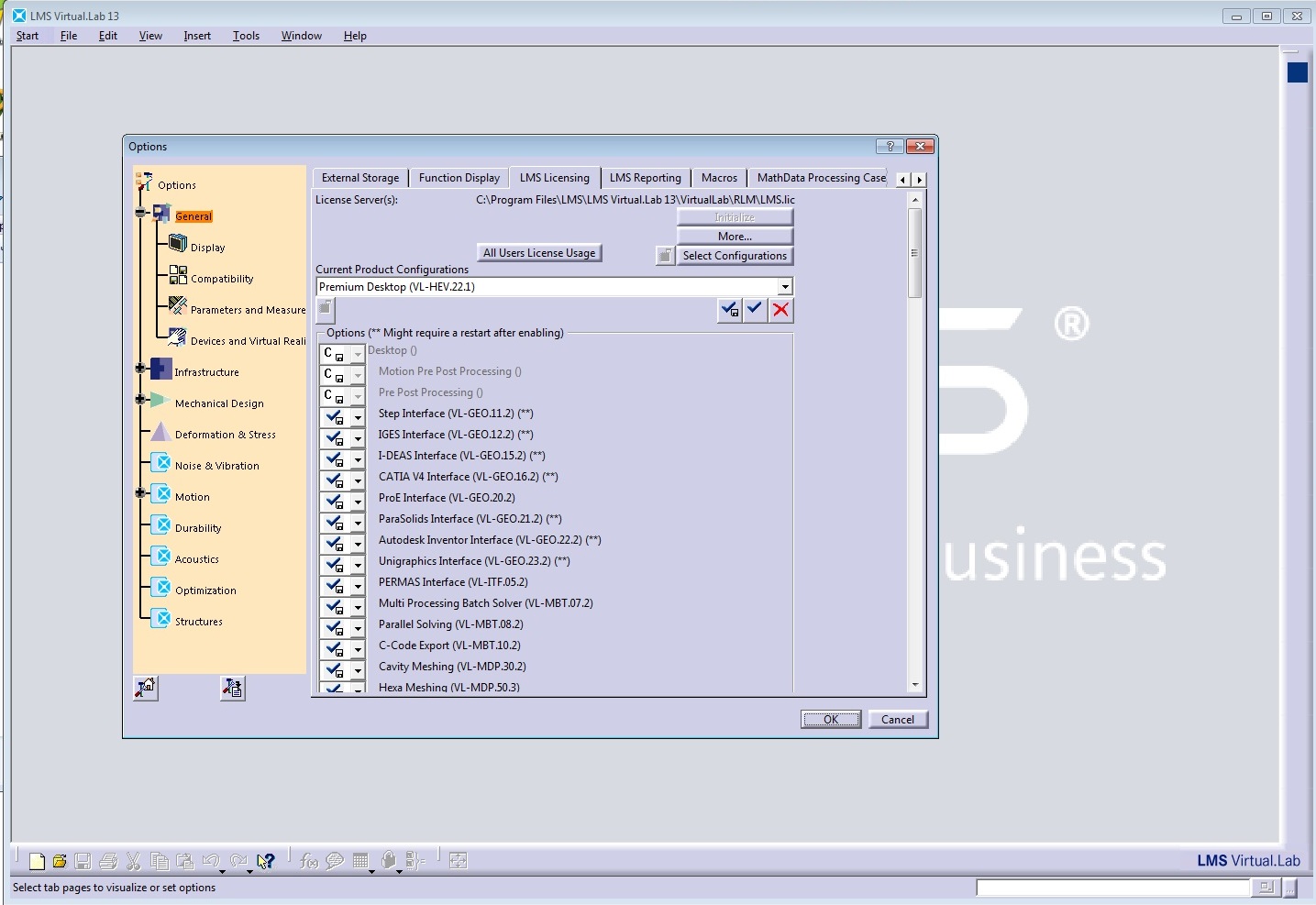
Task: Toggle PERMAS Interface license checkmark
Action: click(x=335, y=585)
